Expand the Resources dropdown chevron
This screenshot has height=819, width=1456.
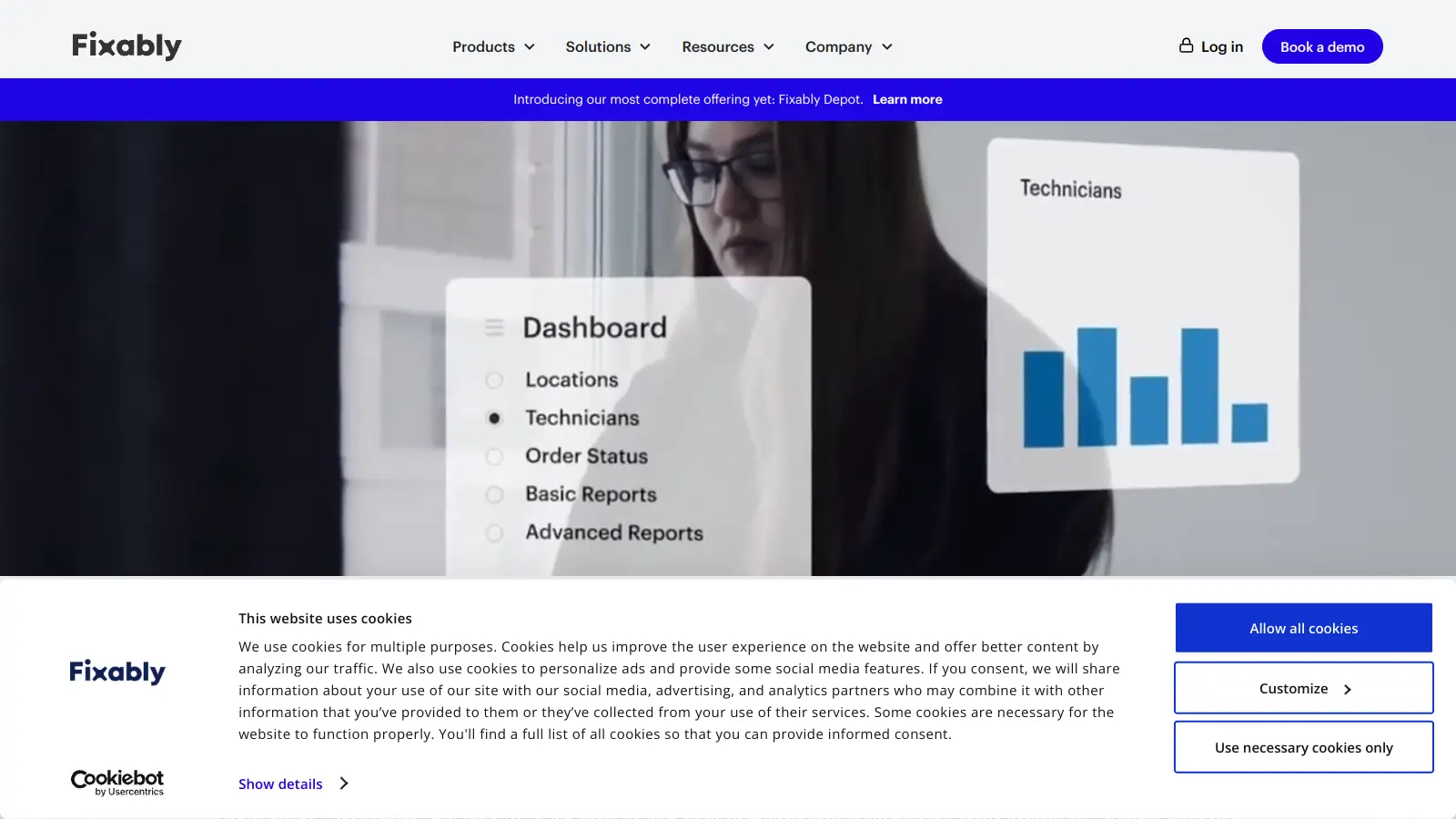(x=769, y=46)
